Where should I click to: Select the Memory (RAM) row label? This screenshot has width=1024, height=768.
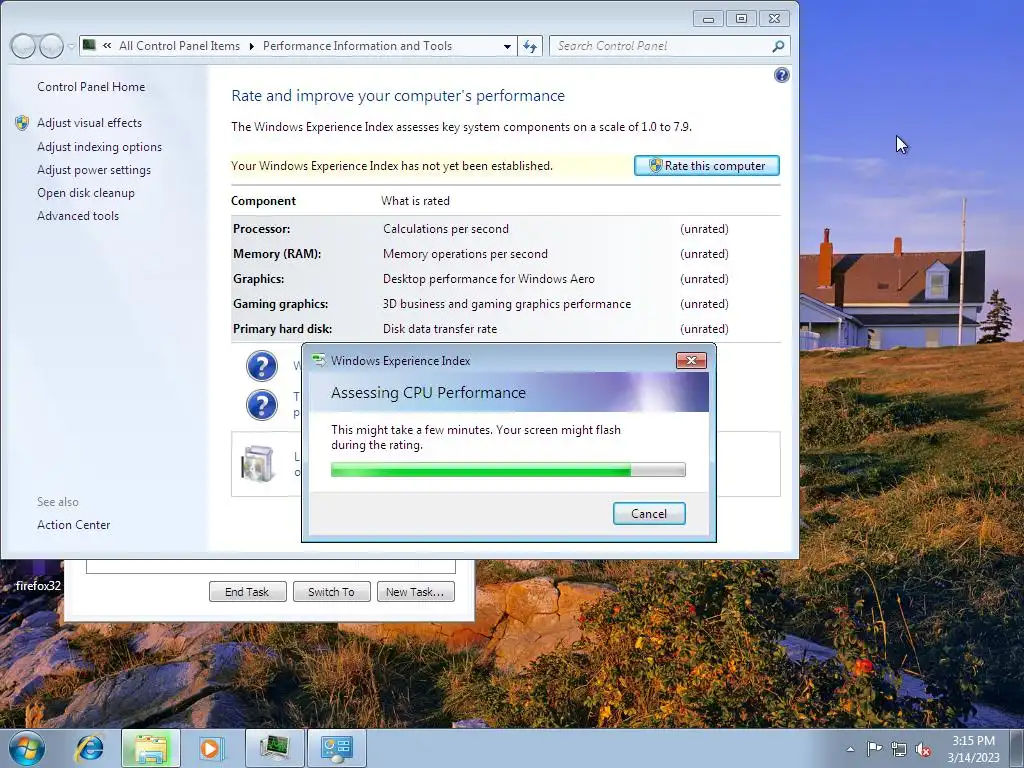277,254
